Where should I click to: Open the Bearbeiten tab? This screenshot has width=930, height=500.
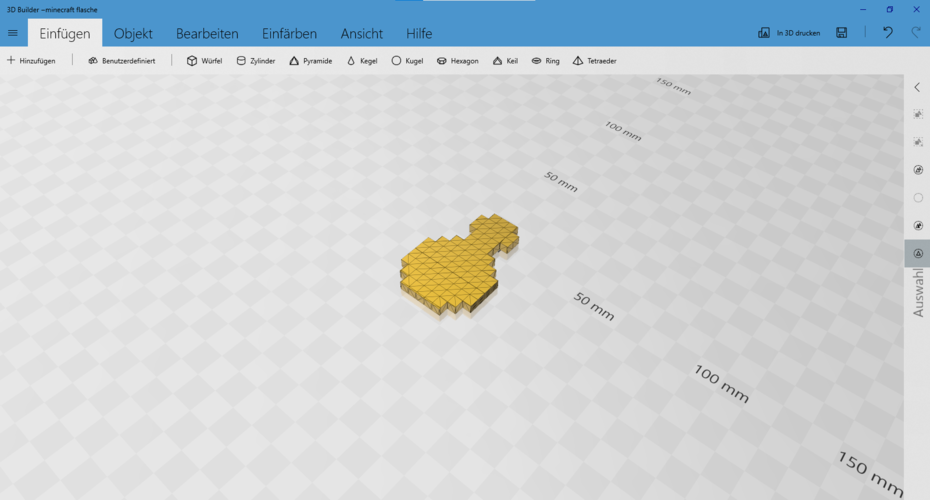tap(207, 33)
